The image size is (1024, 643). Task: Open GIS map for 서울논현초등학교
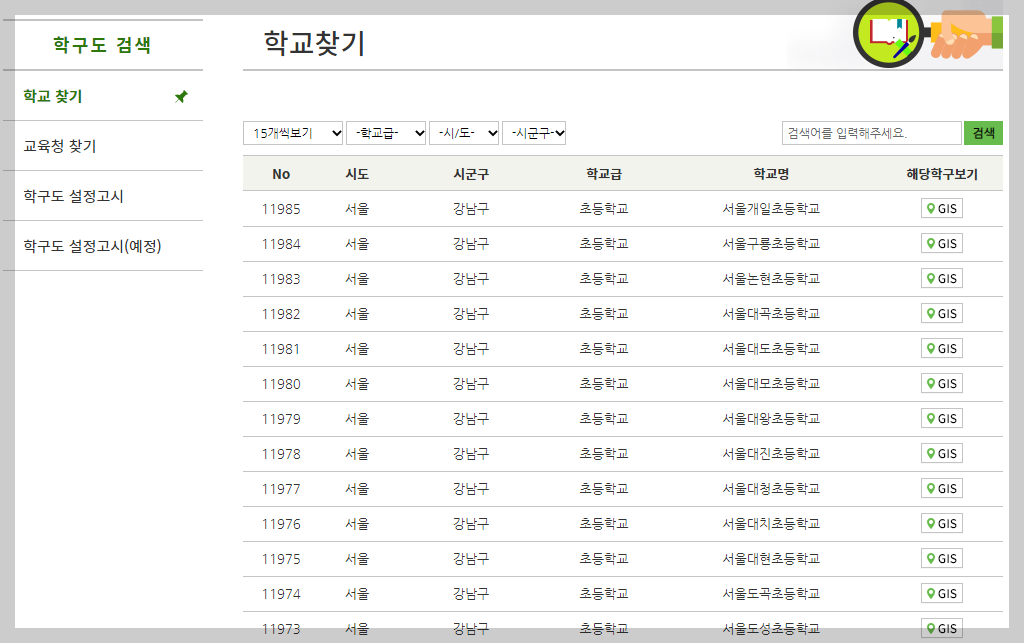click(941, 279)
